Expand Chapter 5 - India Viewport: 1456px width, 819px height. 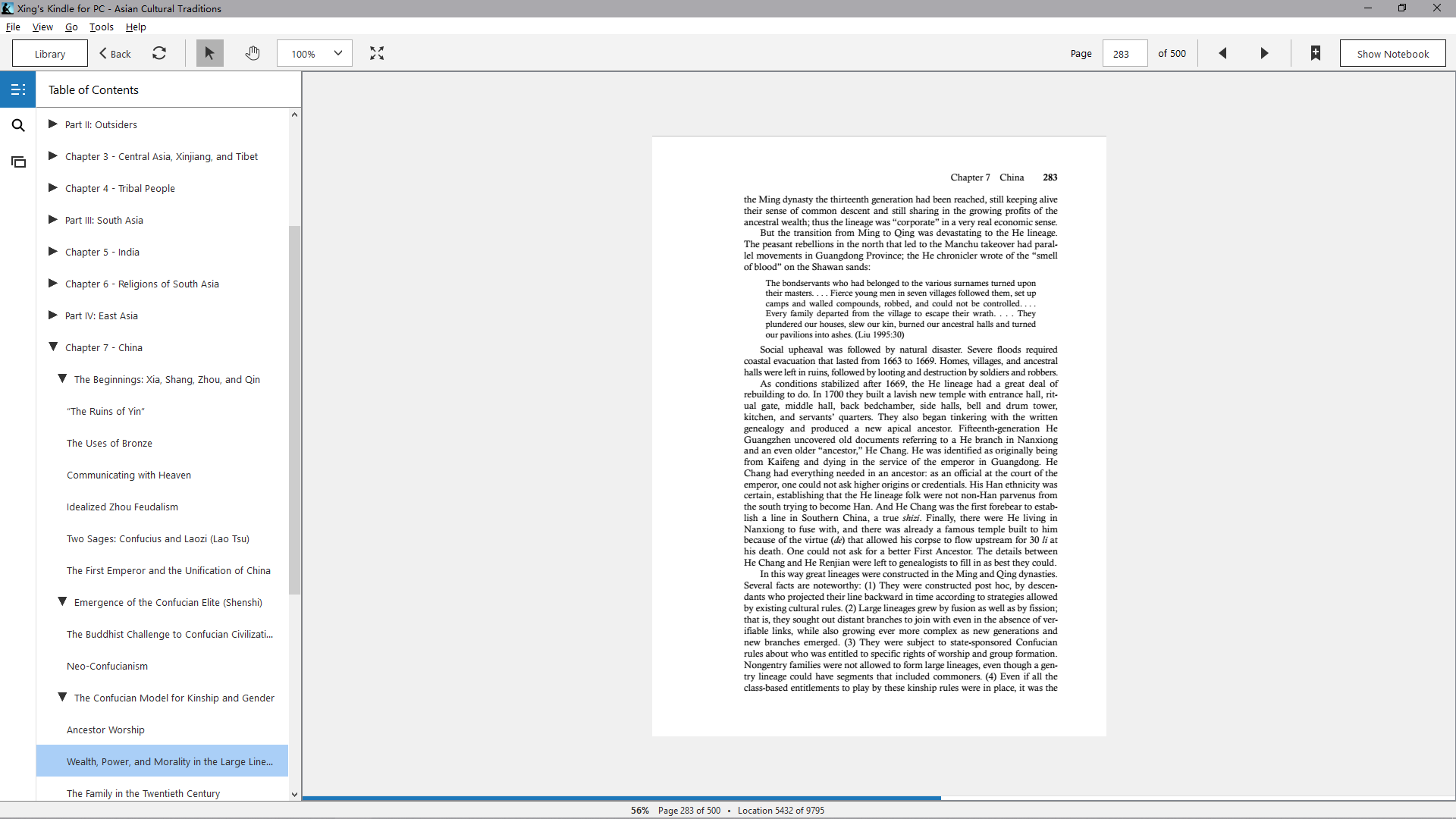tap(53, 251)
